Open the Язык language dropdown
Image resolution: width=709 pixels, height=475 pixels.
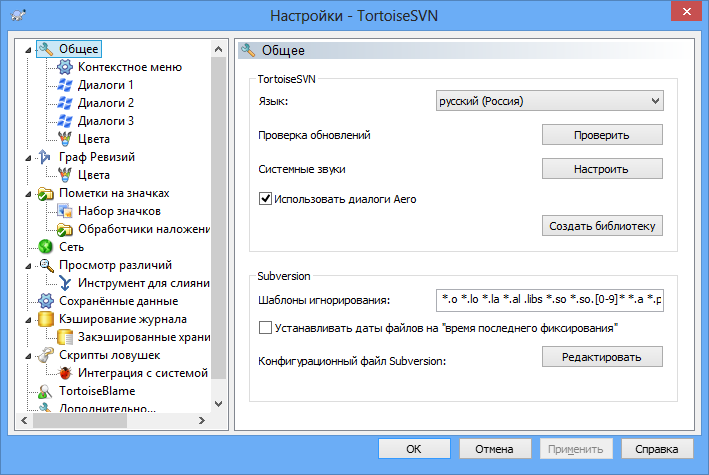pos(549,101)
